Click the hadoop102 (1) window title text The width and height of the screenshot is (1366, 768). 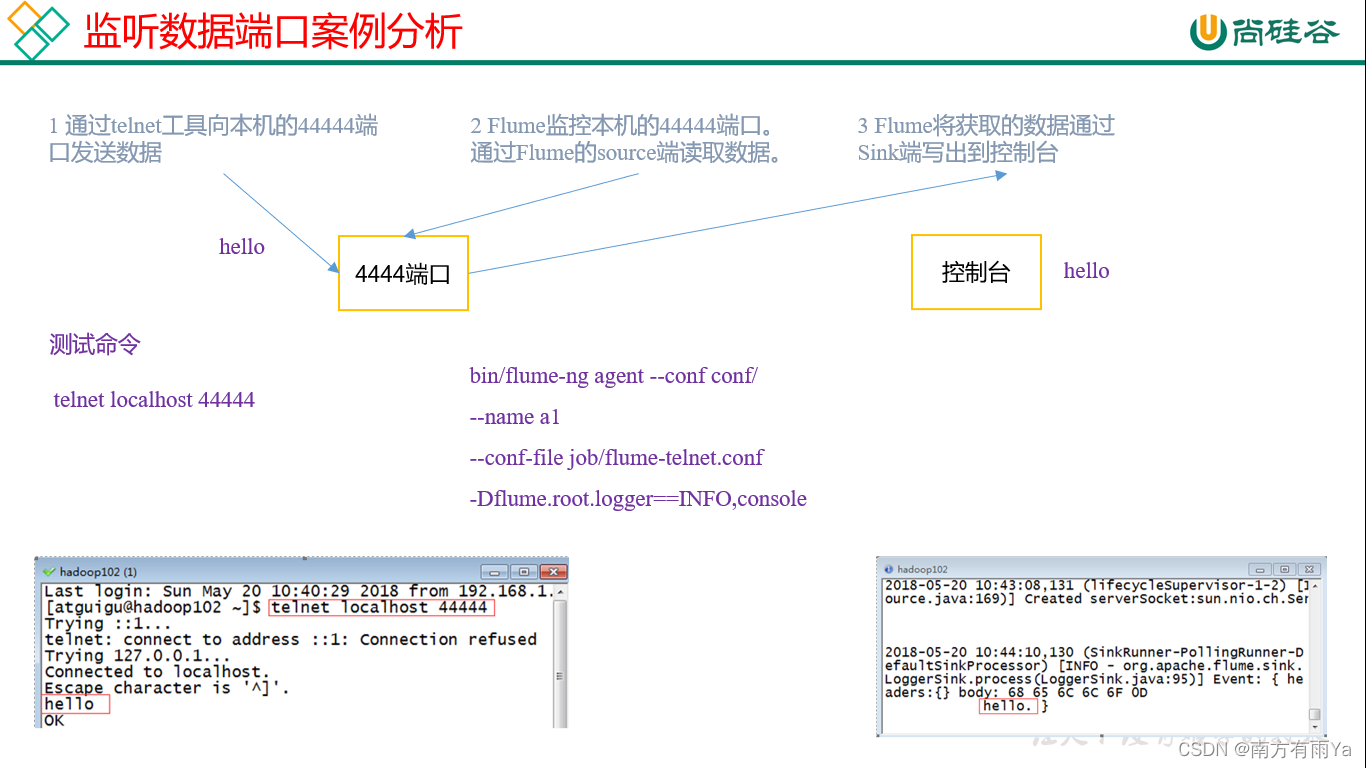98,572
